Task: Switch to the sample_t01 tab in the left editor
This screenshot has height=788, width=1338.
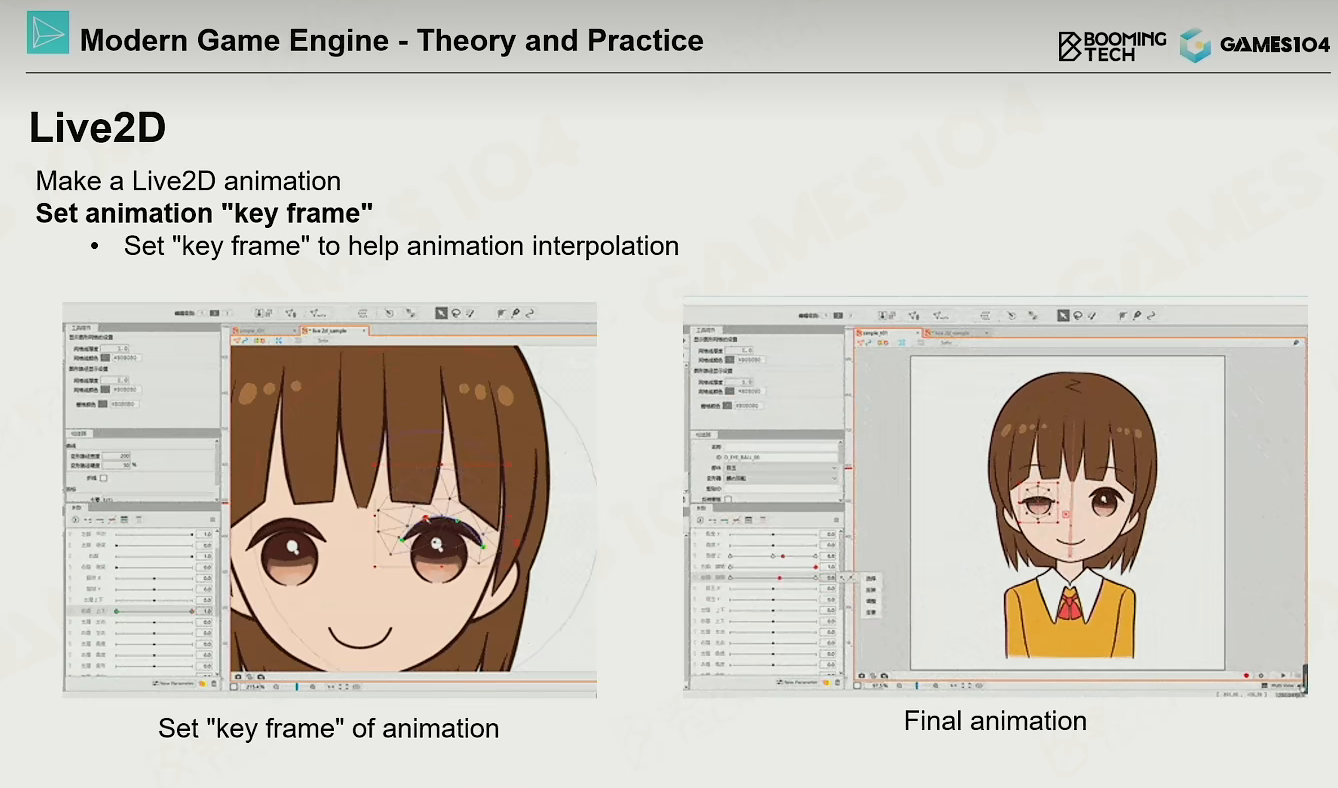Action: 264,330
